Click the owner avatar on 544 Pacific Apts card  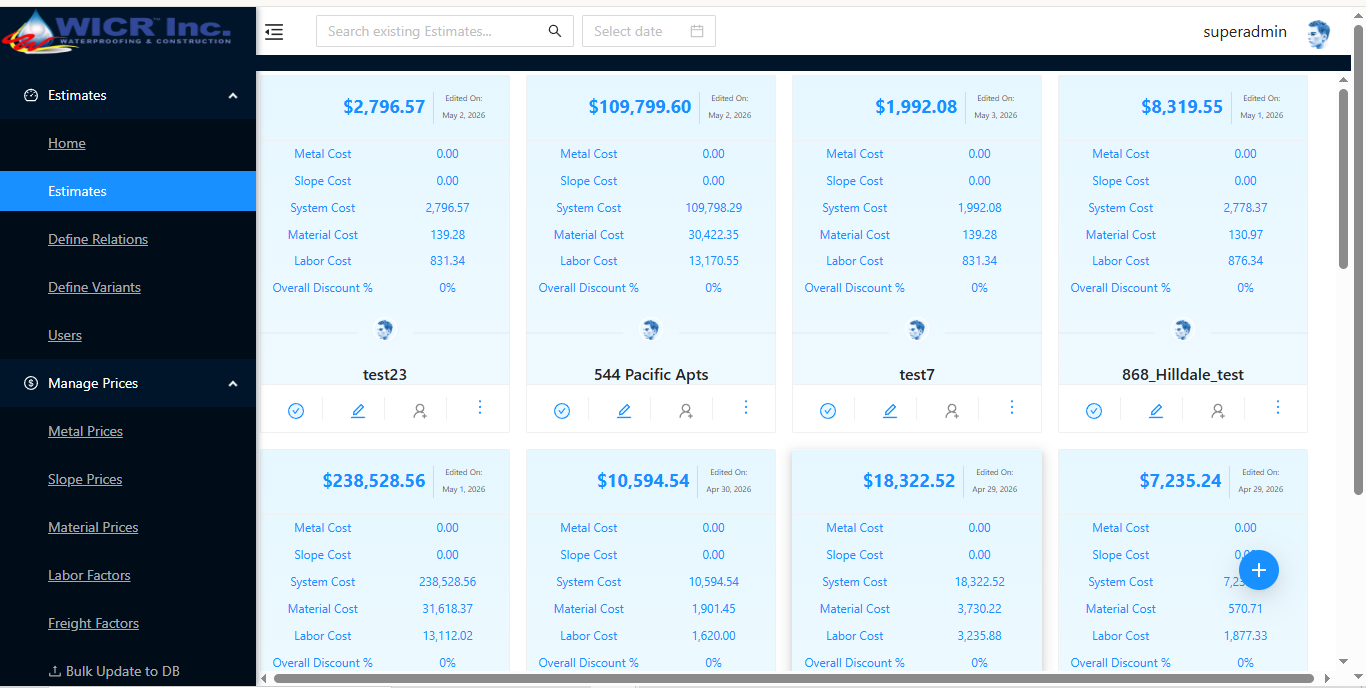point(651,329)
